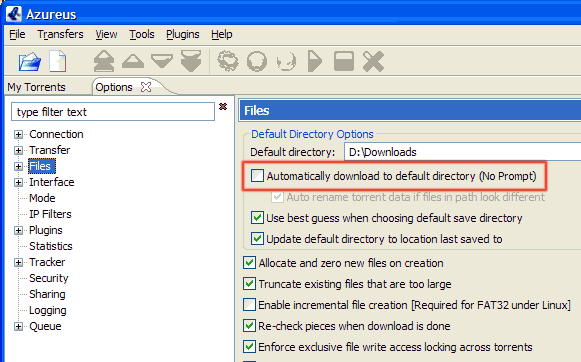Select Sharing in the options tree
Viewport: 581px width, 362px height.
pos(47,294)
